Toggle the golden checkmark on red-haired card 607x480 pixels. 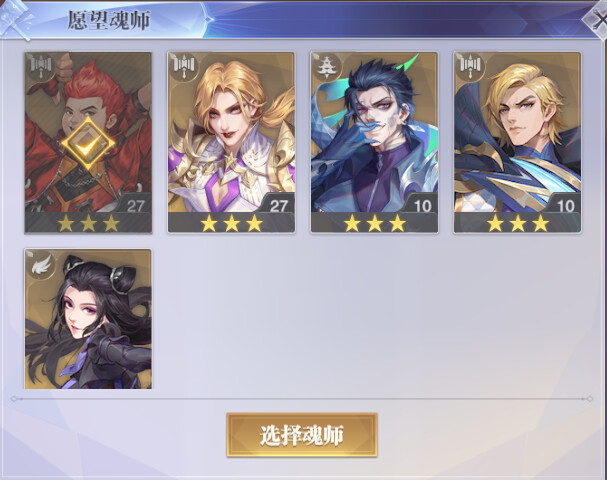[x=88, y=144]
